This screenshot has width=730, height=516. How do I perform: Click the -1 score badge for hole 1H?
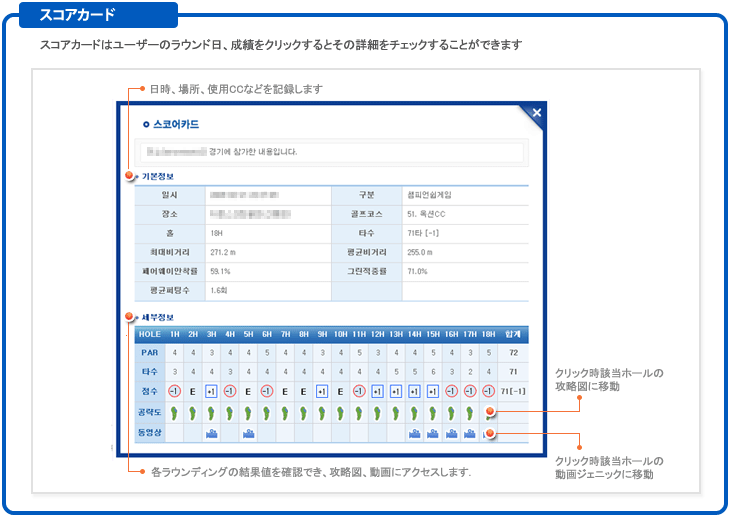point(174,391)
